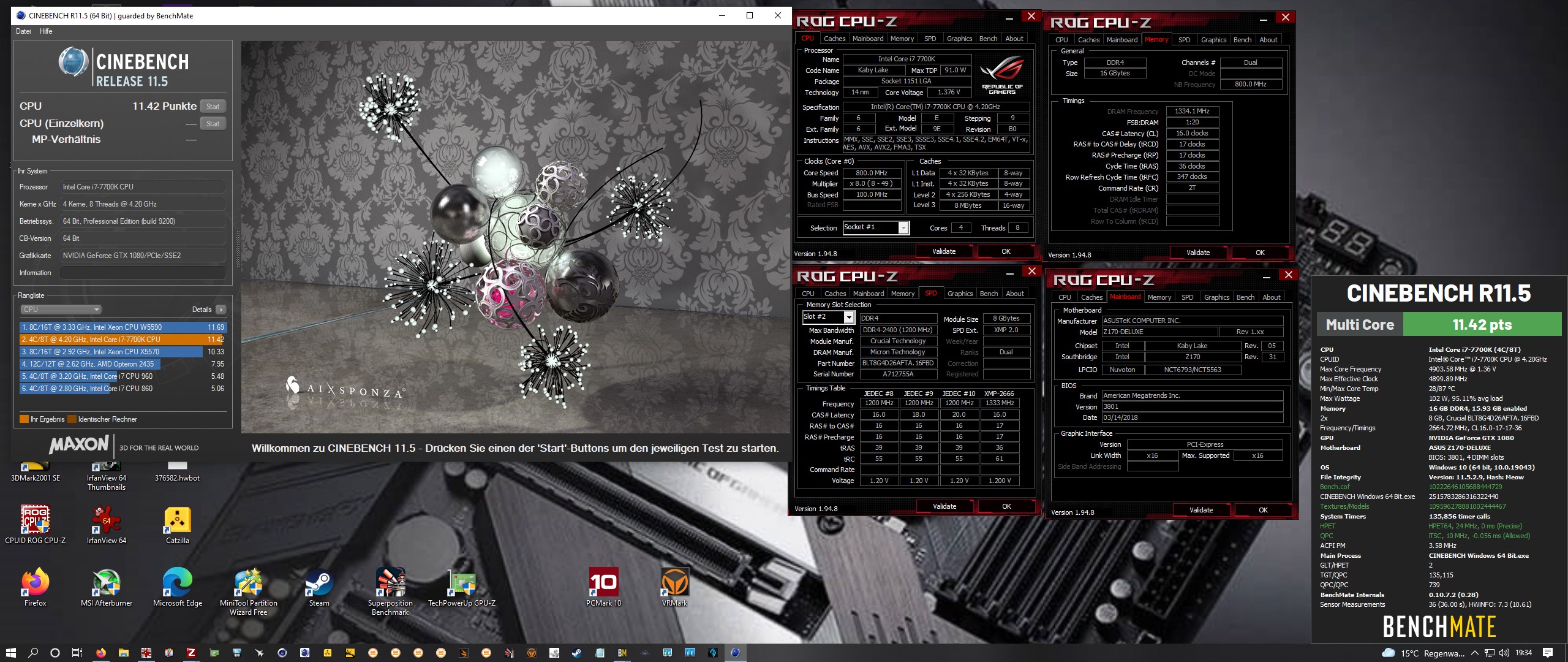The width and height of the screenshot is (1568, 662).
Task: Click Validate in the CPU-Z Mainboard tab window
Action: [x=1201, y=510]
